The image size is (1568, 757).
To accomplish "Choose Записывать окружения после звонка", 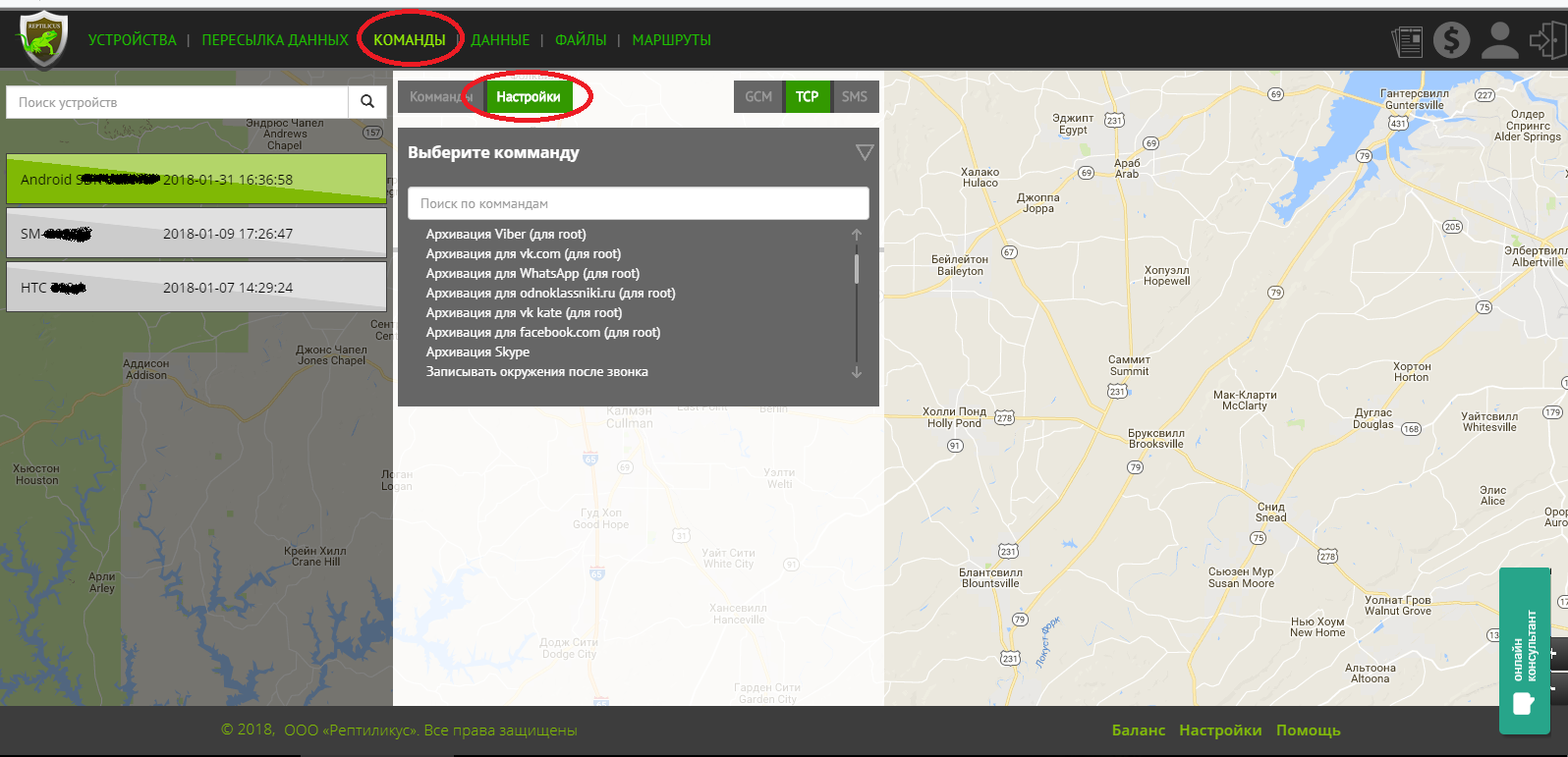I will [537, 371].
